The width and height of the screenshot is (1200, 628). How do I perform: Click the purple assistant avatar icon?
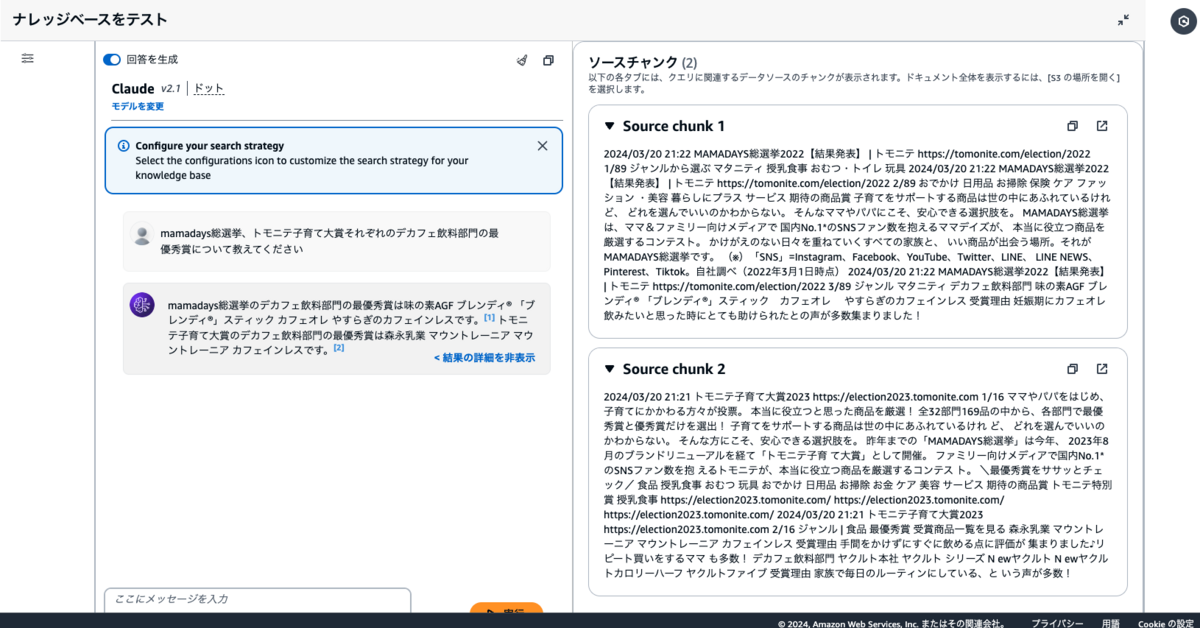click(142, 305)
